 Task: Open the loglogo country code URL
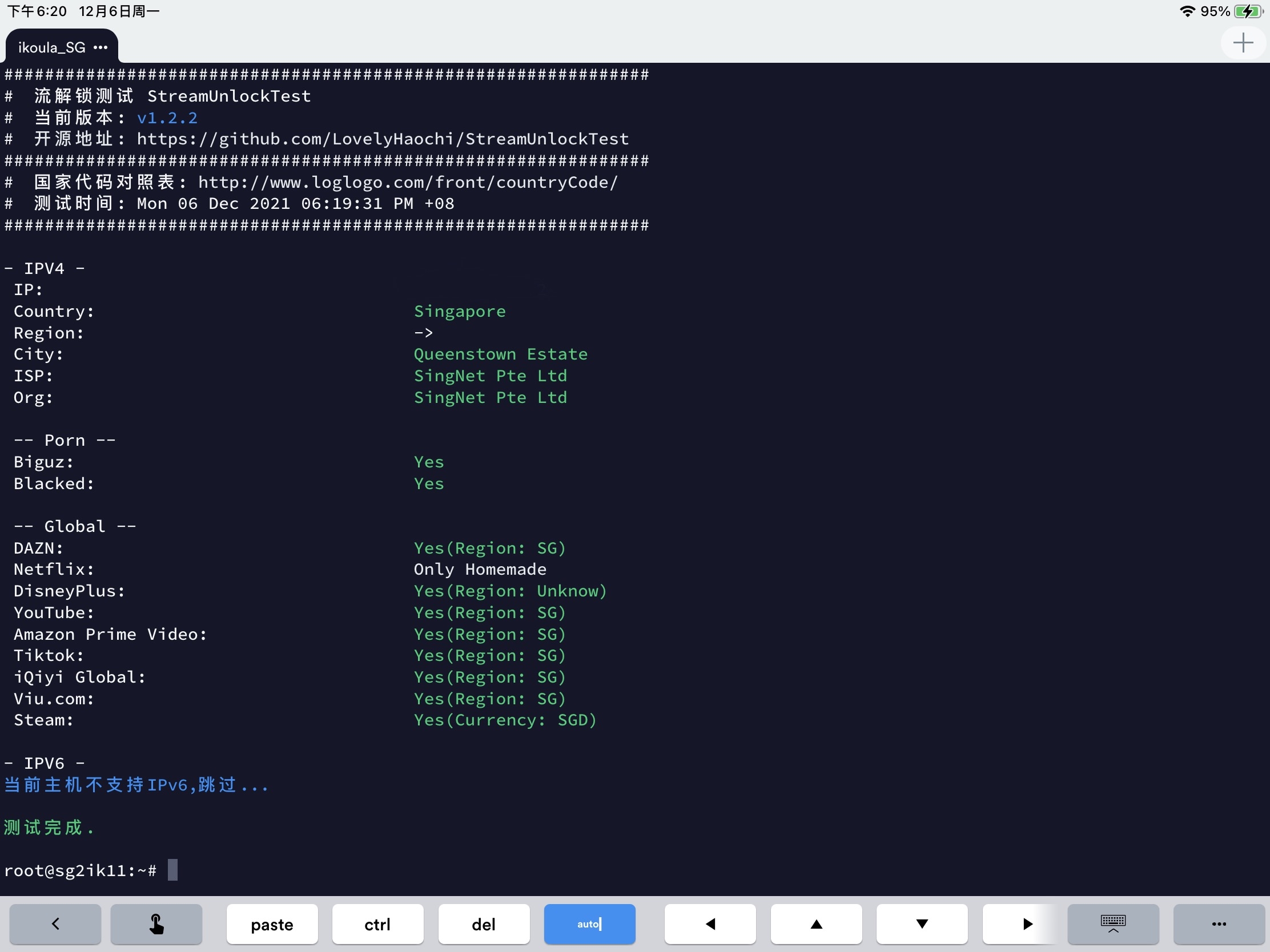click(x=408, y=183)
